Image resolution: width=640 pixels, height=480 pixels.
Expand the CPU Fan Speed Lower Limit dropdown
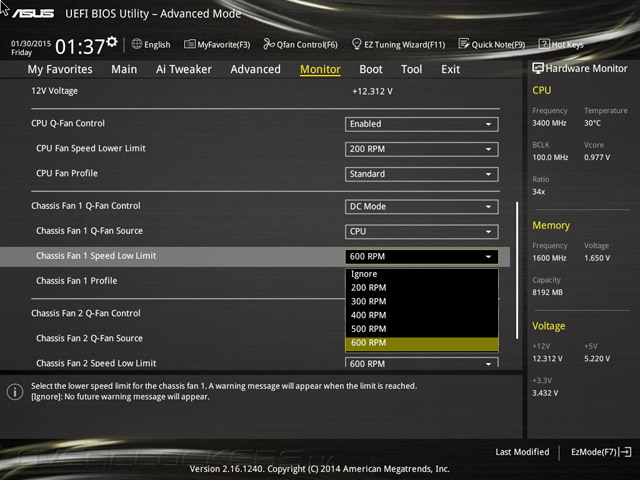422,149
